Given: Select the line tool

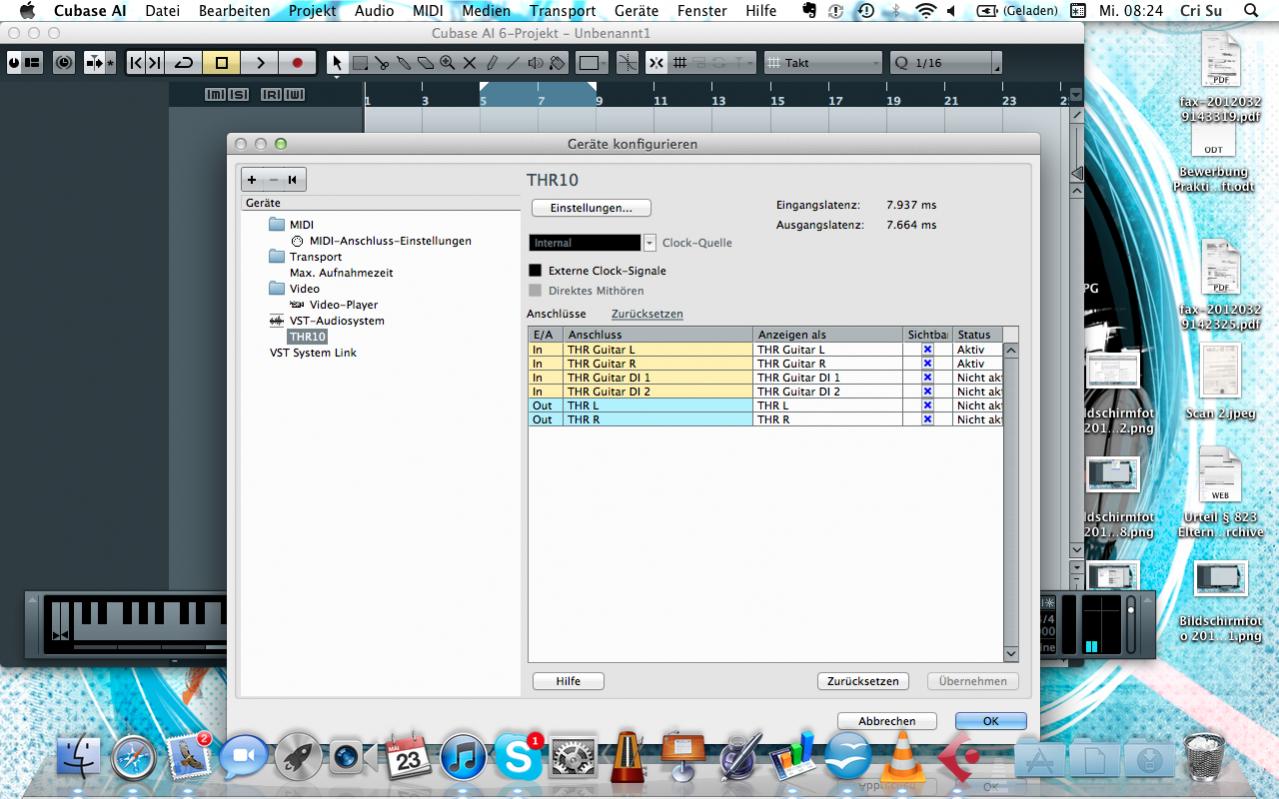Looking at the screenshot, I should (x=513, y=62).
